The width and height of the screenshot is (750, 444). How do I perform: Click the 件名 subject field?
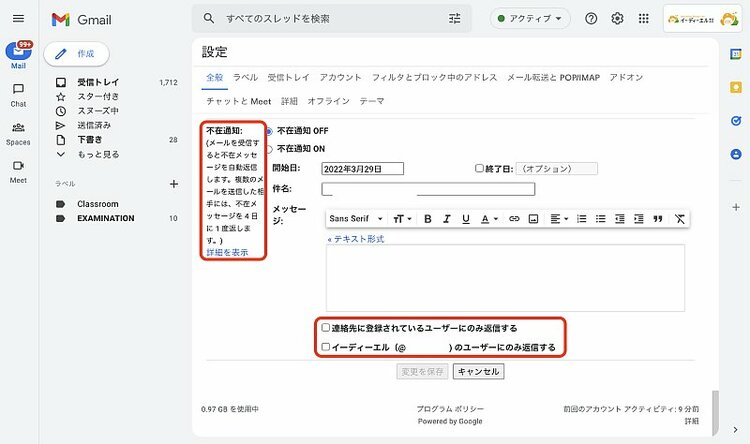(x=428, y=189)
